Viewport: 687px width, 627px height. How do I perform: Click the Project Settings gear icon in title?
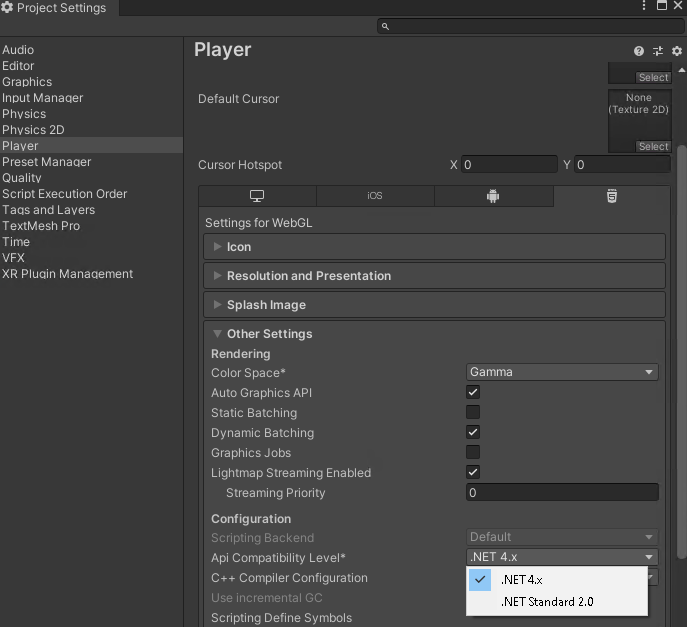coord(7,7)
